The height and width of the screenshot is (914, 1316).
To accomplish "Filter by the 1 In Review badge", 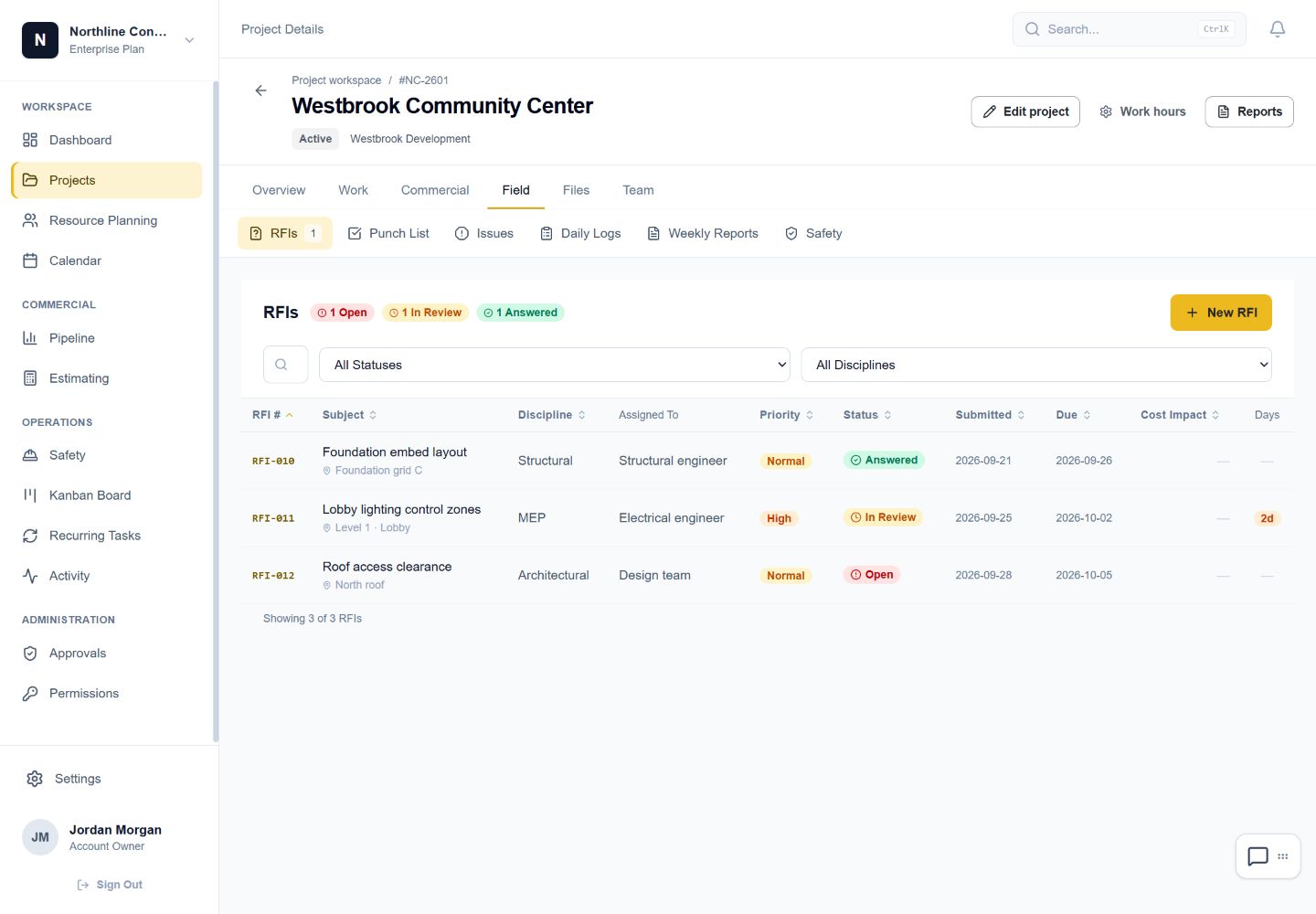I will pos(425,313).
